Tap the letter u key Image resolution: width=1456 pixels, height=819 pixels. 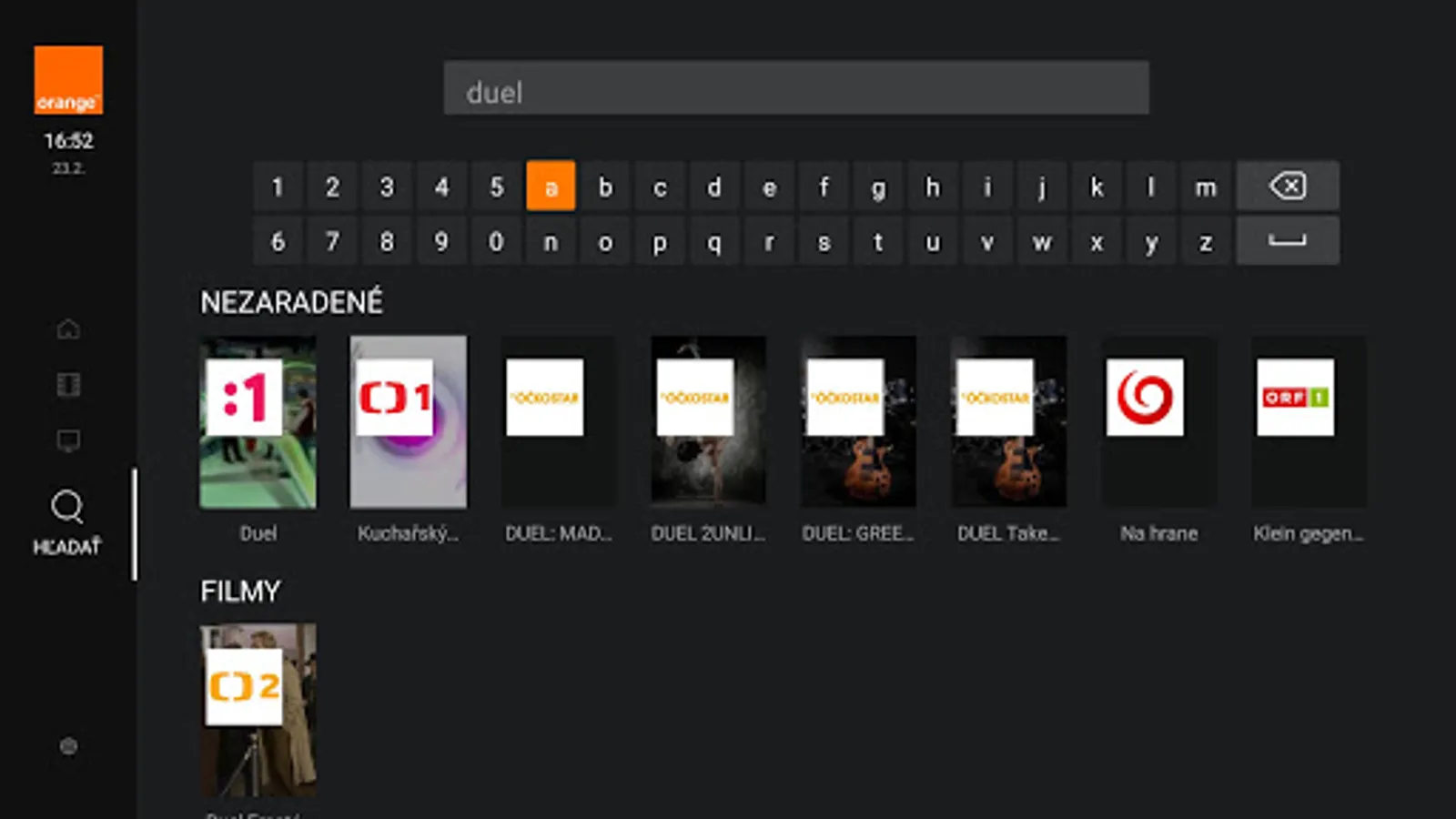tap(933, 241)
